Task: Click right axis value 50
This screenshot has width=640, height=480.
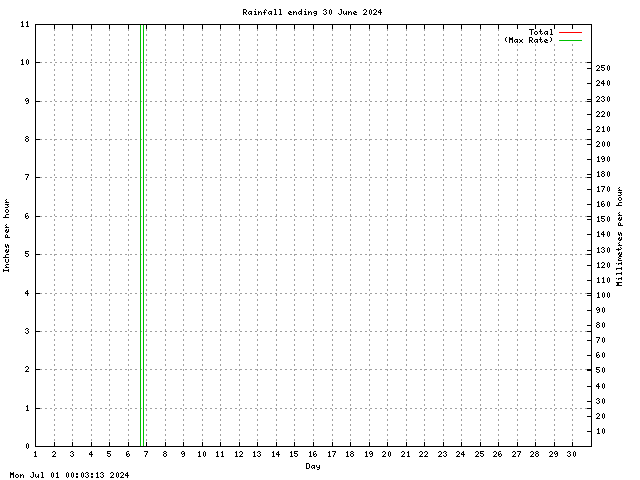Action: coord(600,370)
